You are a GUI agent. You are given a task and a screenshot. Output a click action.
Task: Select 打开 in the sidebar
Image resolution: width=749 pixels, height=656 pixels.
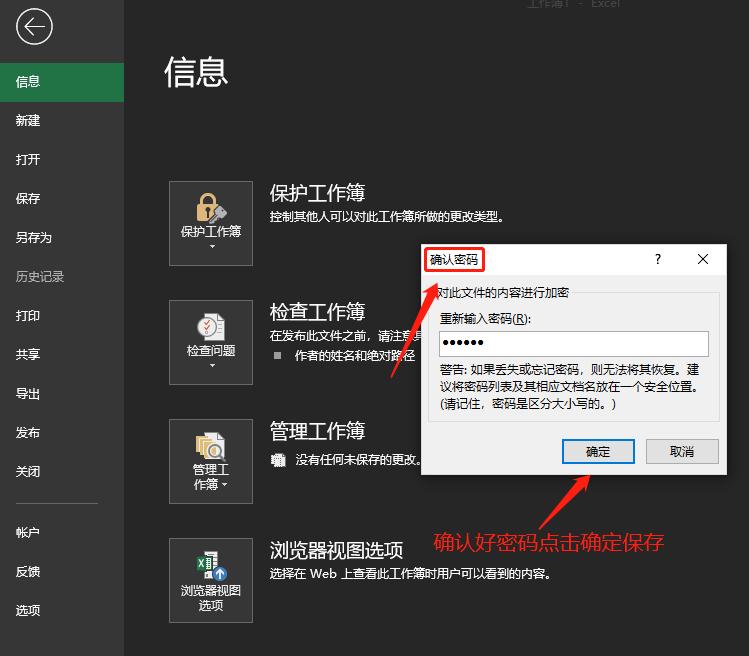[x=62, y=160]
